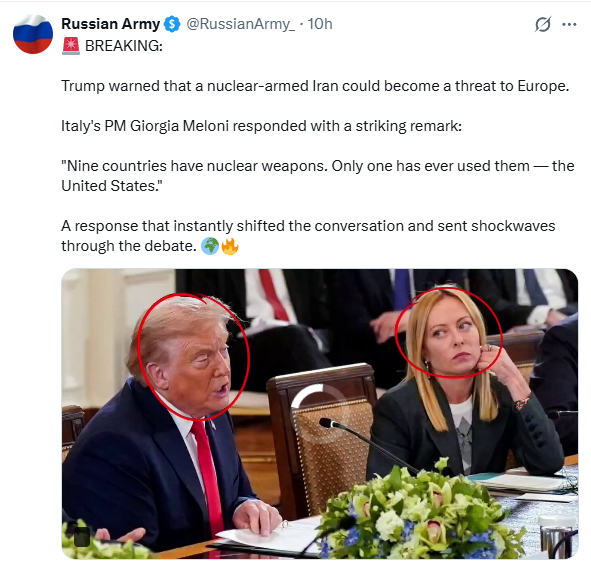Click the globe emoji after debate
Screen dimensions: 591x565
tap(210, 246)
